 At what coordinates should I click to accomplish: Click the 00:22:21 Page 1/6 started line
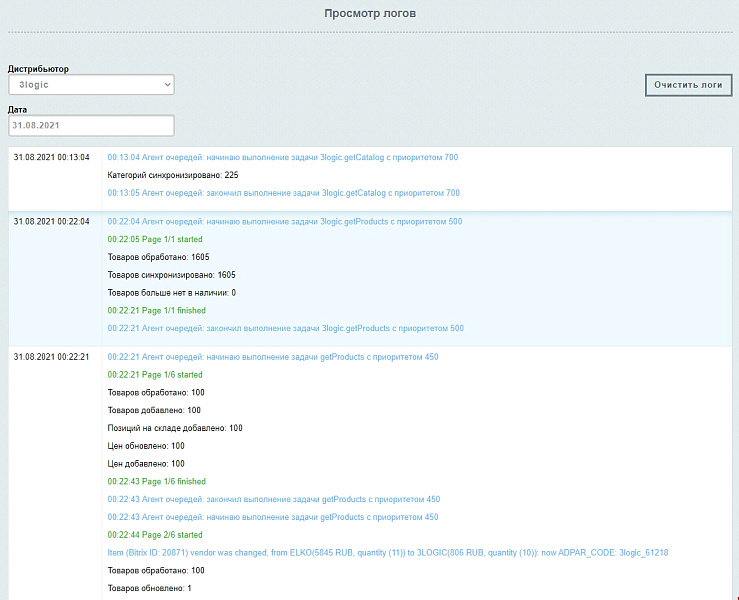point(155,375)
